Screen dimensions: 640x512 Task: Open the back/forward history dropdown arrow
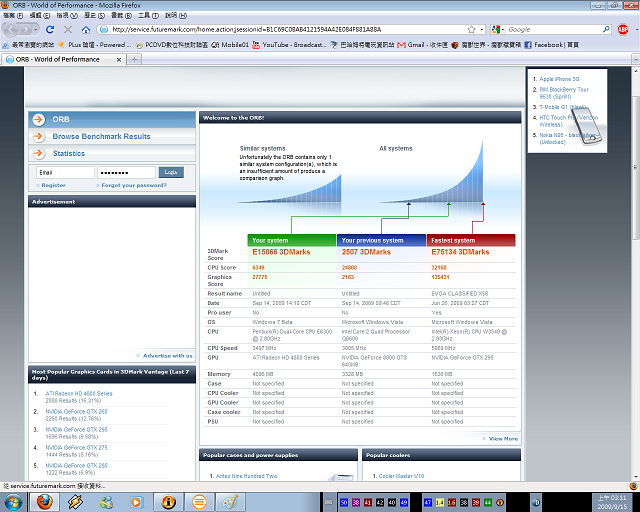[36, 30]
